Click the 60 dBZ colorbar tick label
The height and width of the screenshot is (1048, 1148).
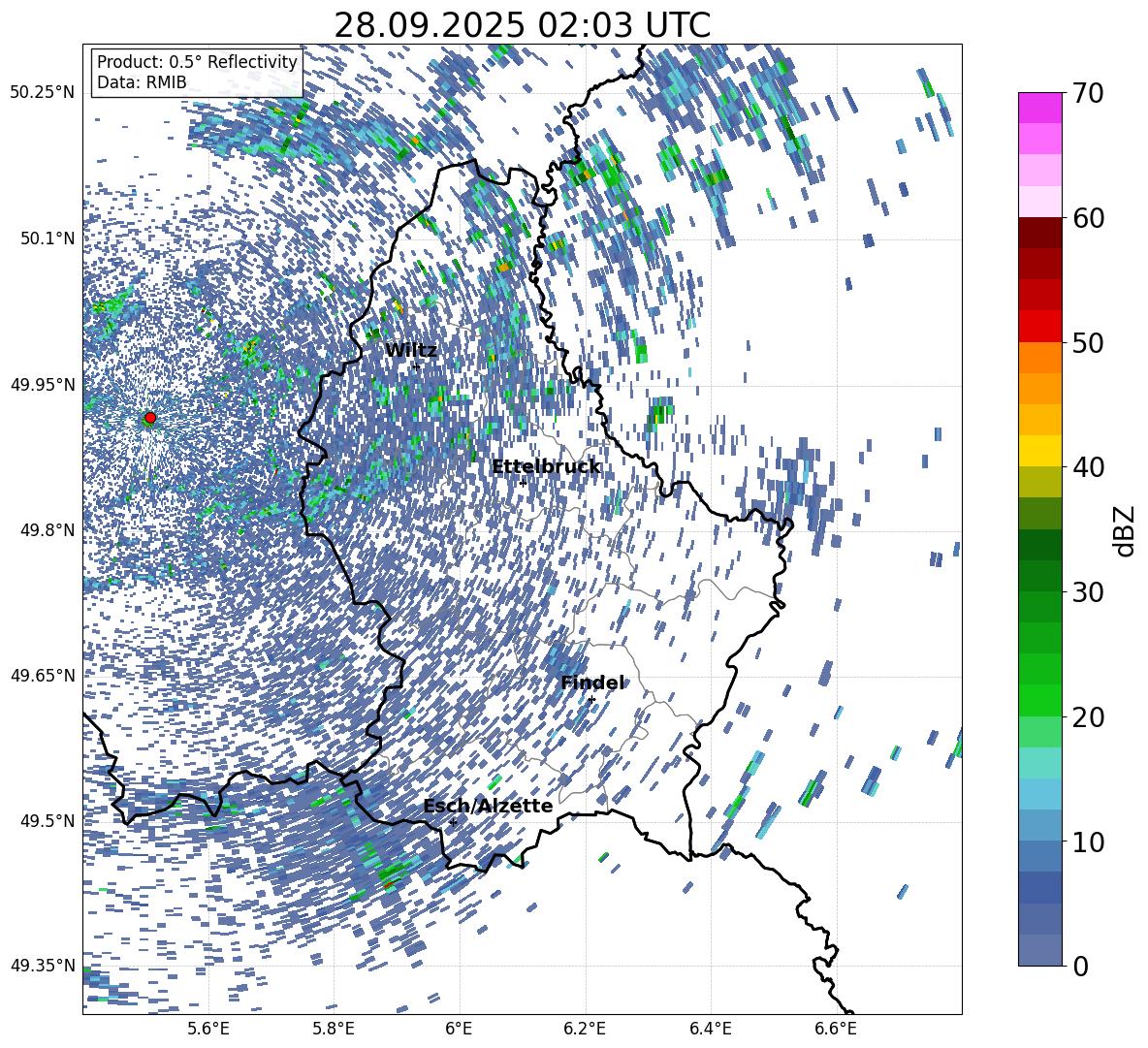1091,218
